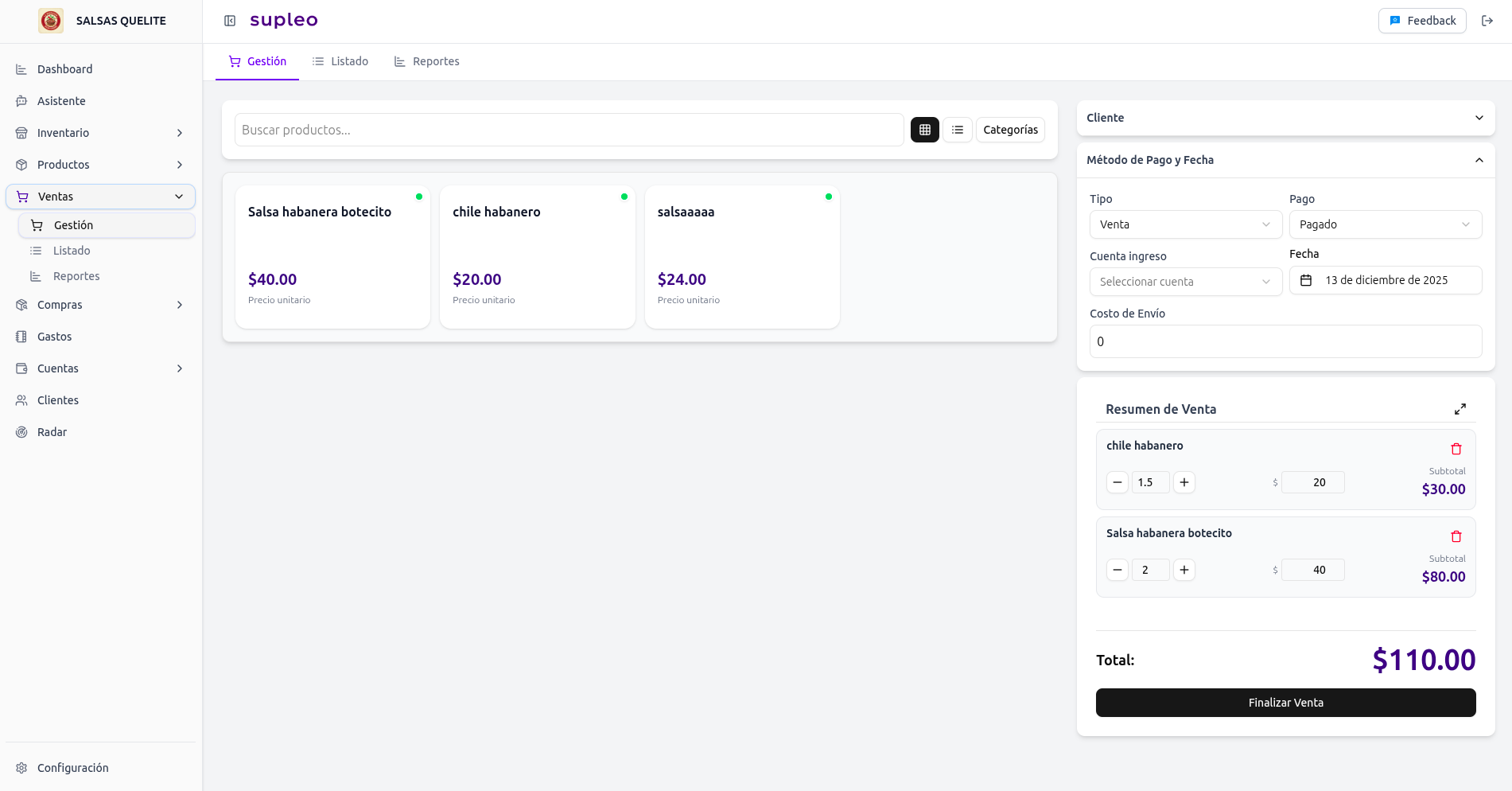Screen dimensions: 1512x791
Task: Remove Salsa habanera botecito from the sale
Action: 1456,536
